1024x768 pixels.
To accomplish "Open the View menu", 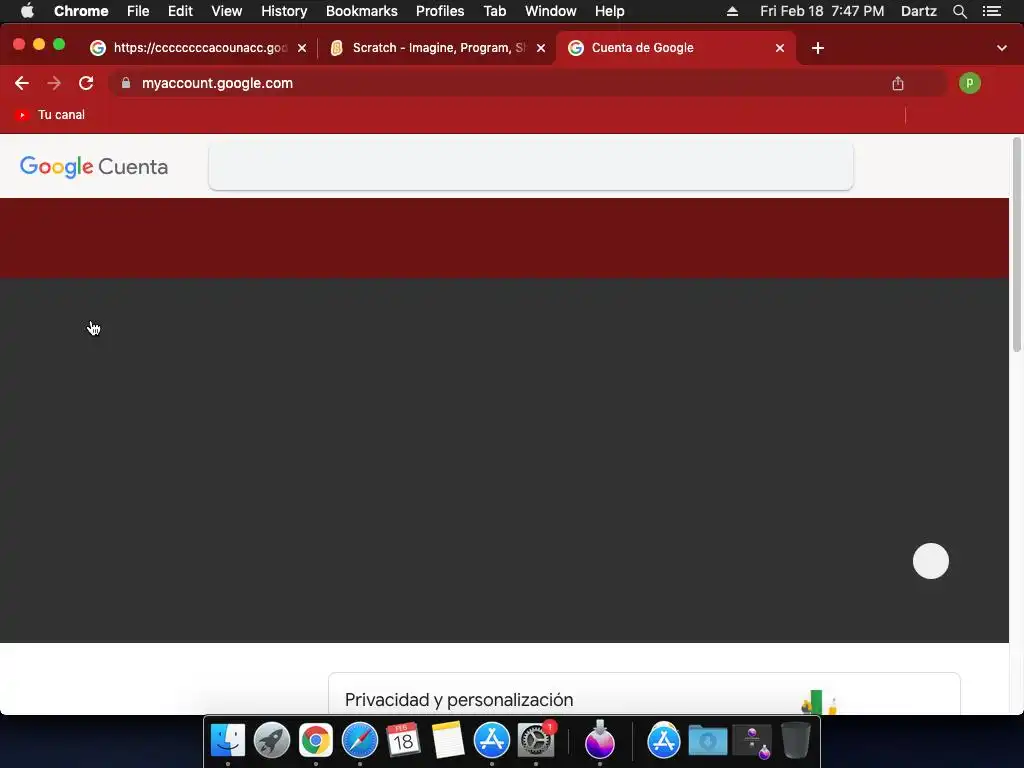I will coord(227,11).
